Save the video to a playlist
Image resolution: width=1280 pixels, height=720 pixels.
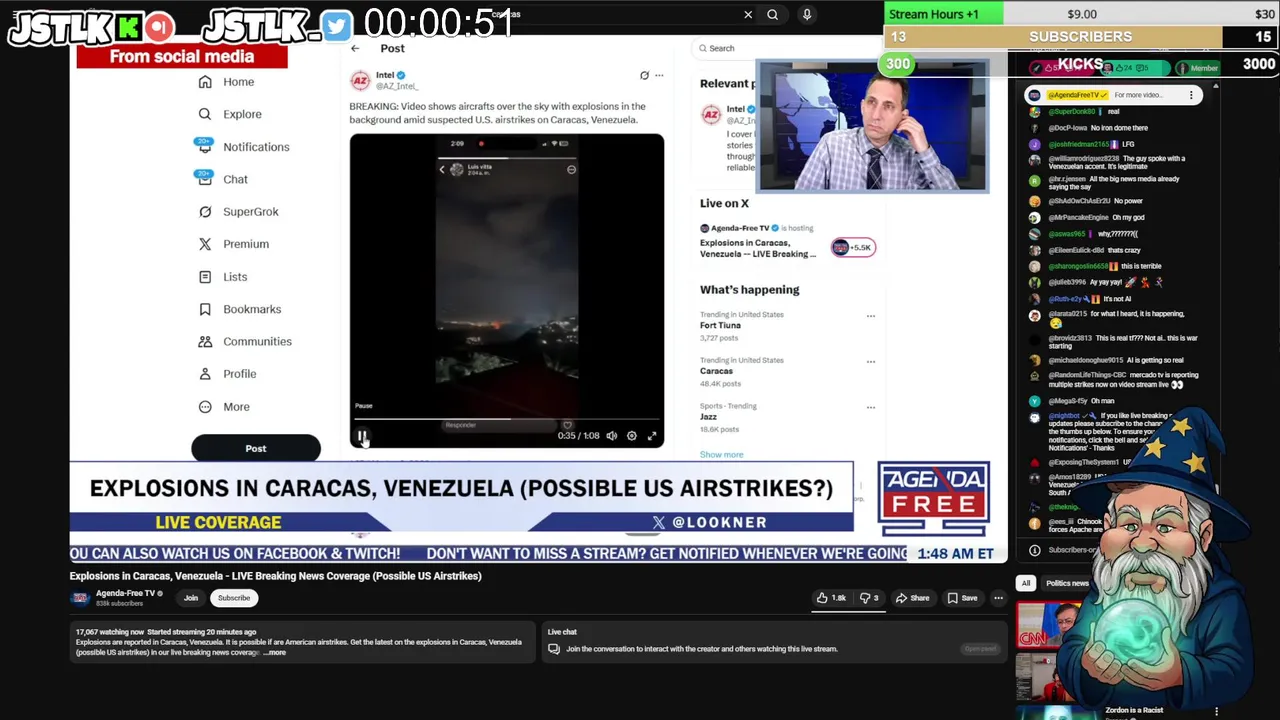click(x=962, y=598)
